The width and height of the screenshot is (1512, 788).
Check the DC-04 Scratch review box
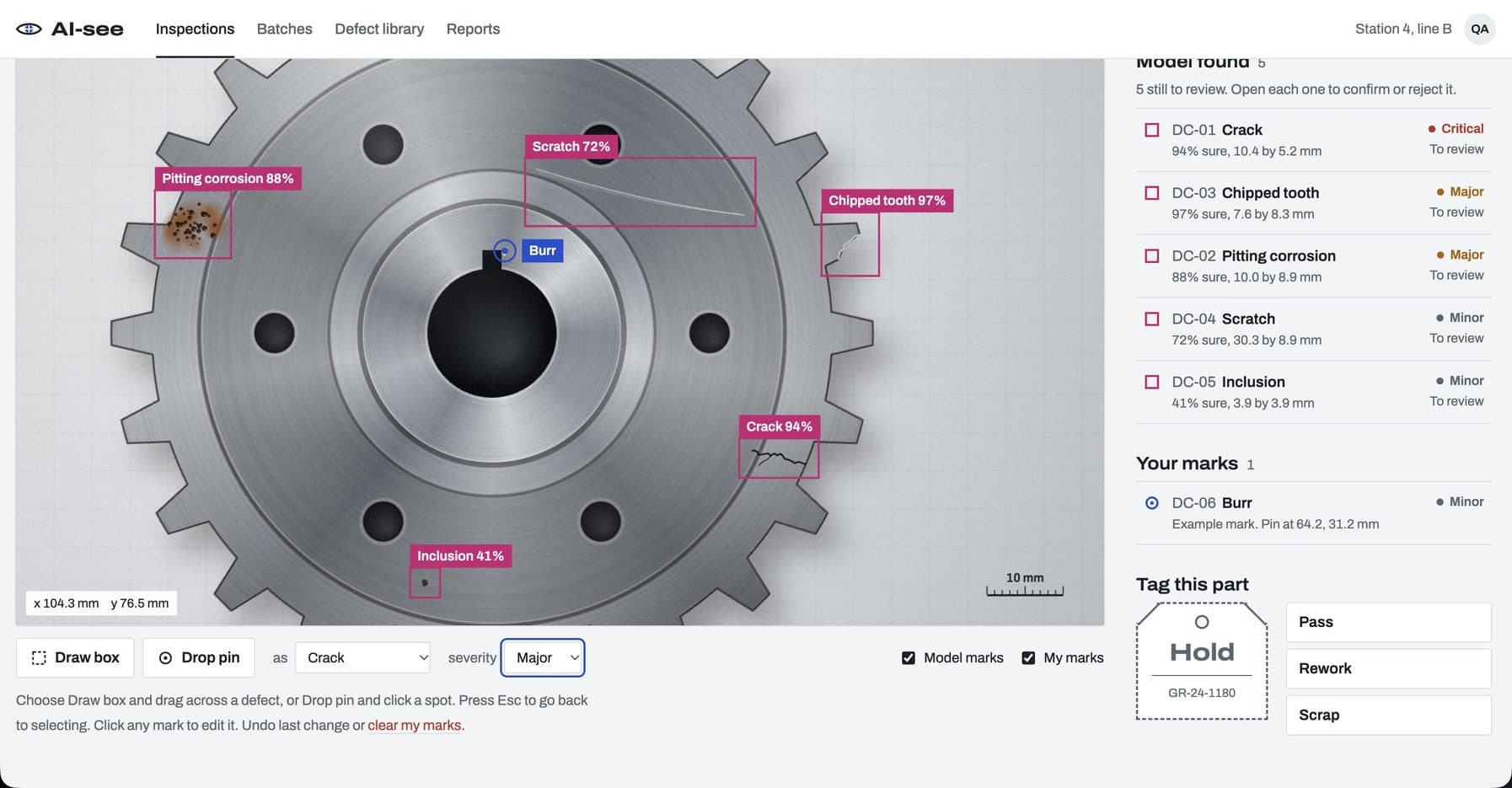pos(1152,319)
